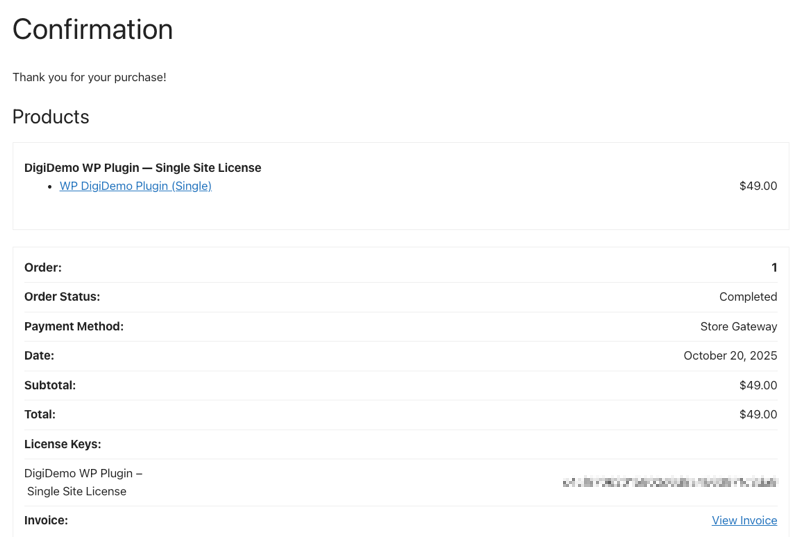Click the blurred license key value

click(669, 482)
